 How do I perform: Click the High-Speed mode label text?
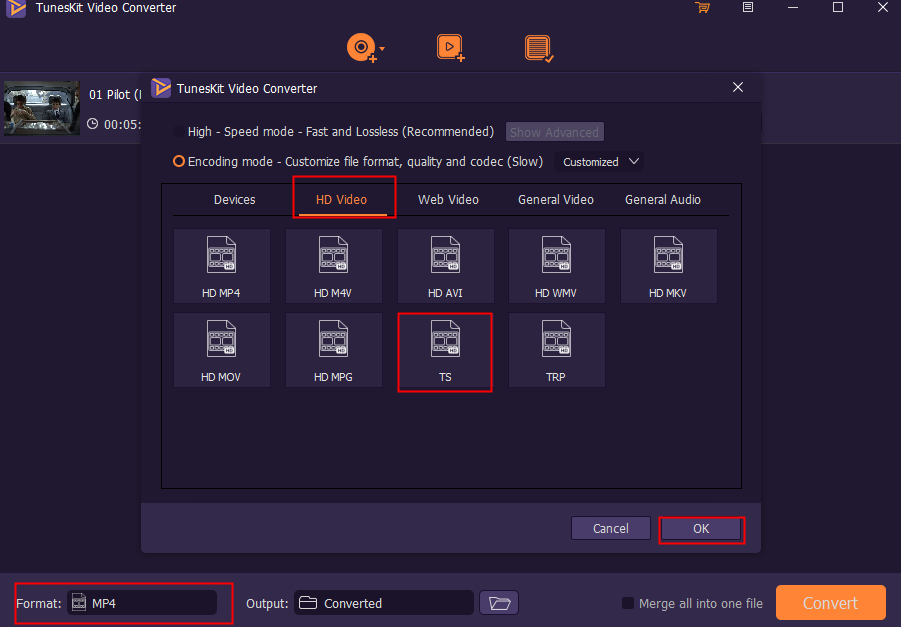click(x=341, y=132)
